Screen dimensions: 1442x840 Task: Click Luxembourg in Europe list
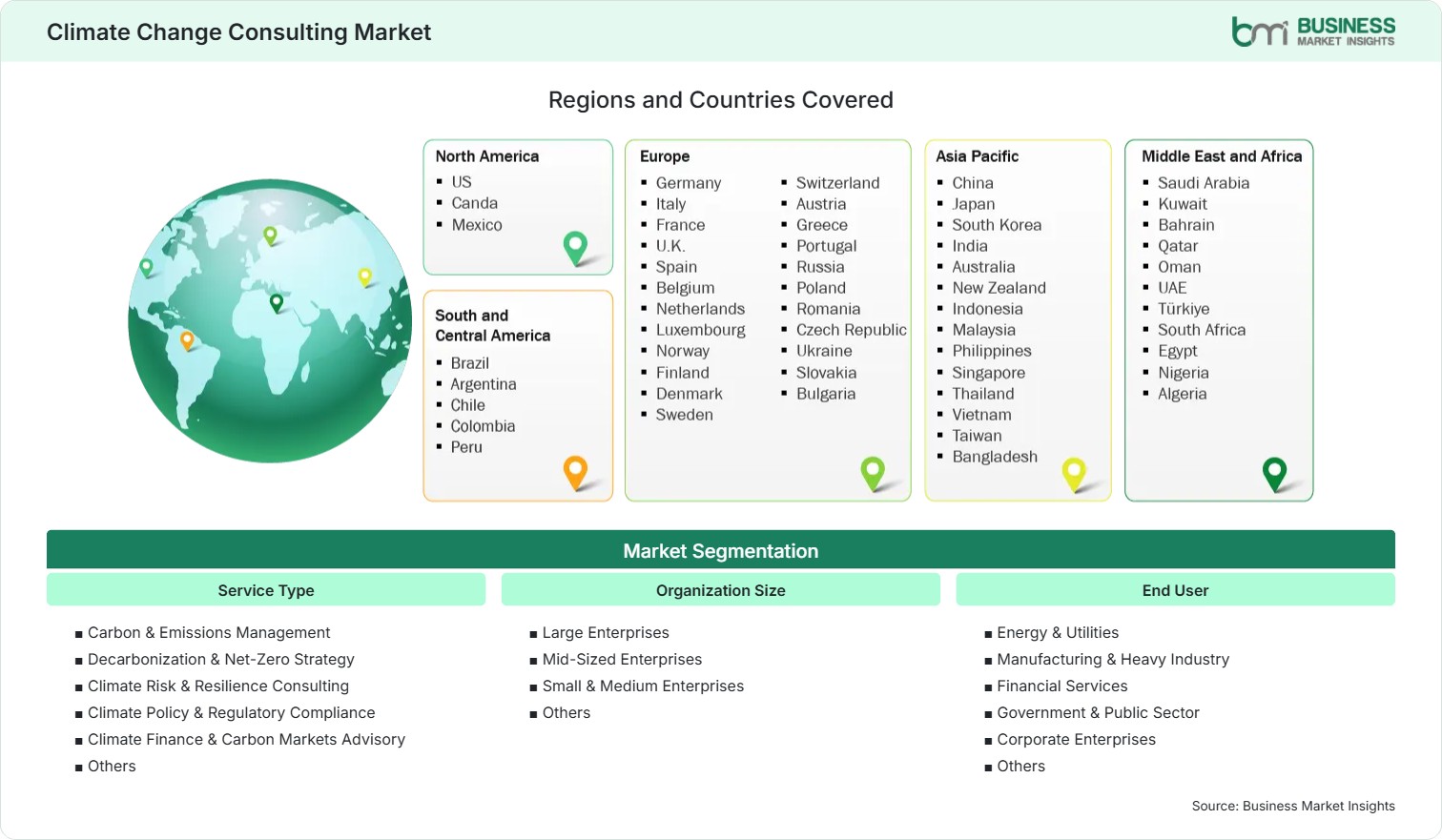coord(701,330)
